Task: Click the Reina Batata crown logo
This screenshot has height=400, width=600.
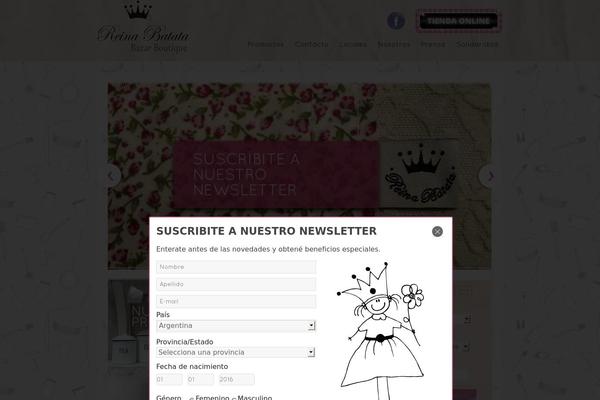Action: (143, 27)
